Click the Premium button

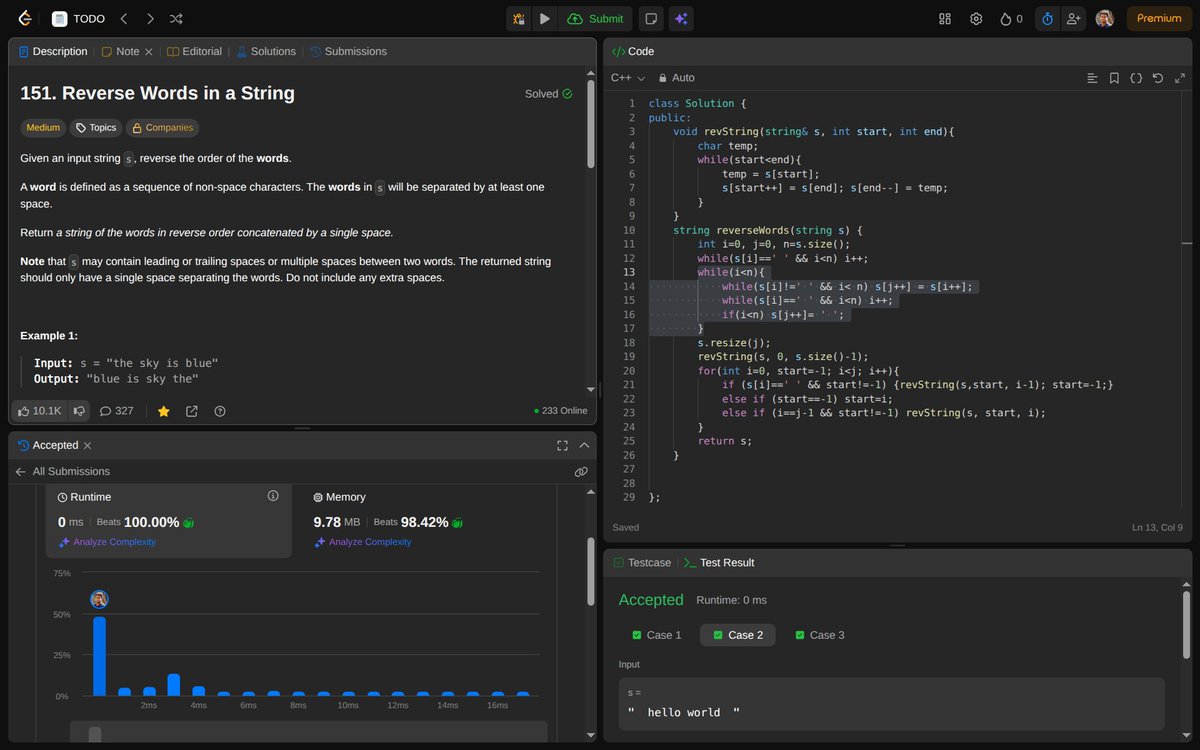pyautogui.click(x=1159, y=18)
